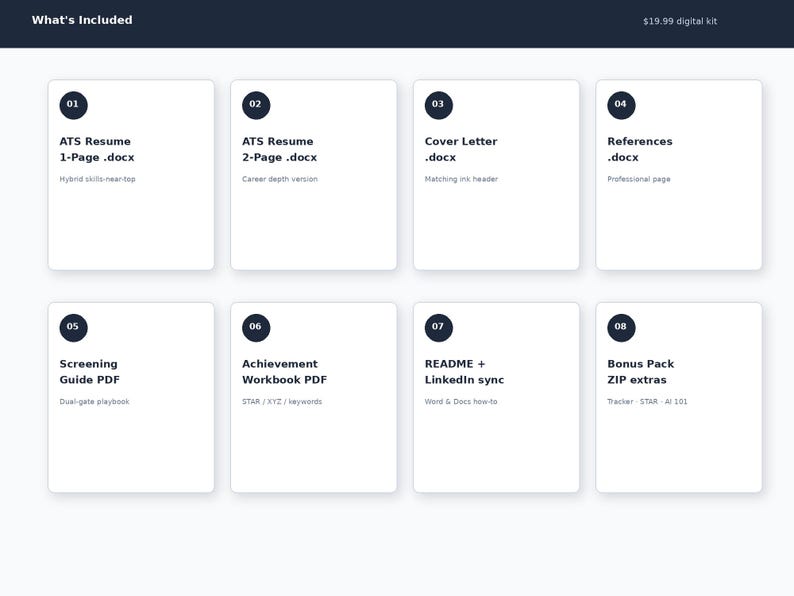Select the ATS Resume 2-Page .docx title
Image resolution: width=794 pixels, height=596 pixels.
coord(280,149)
